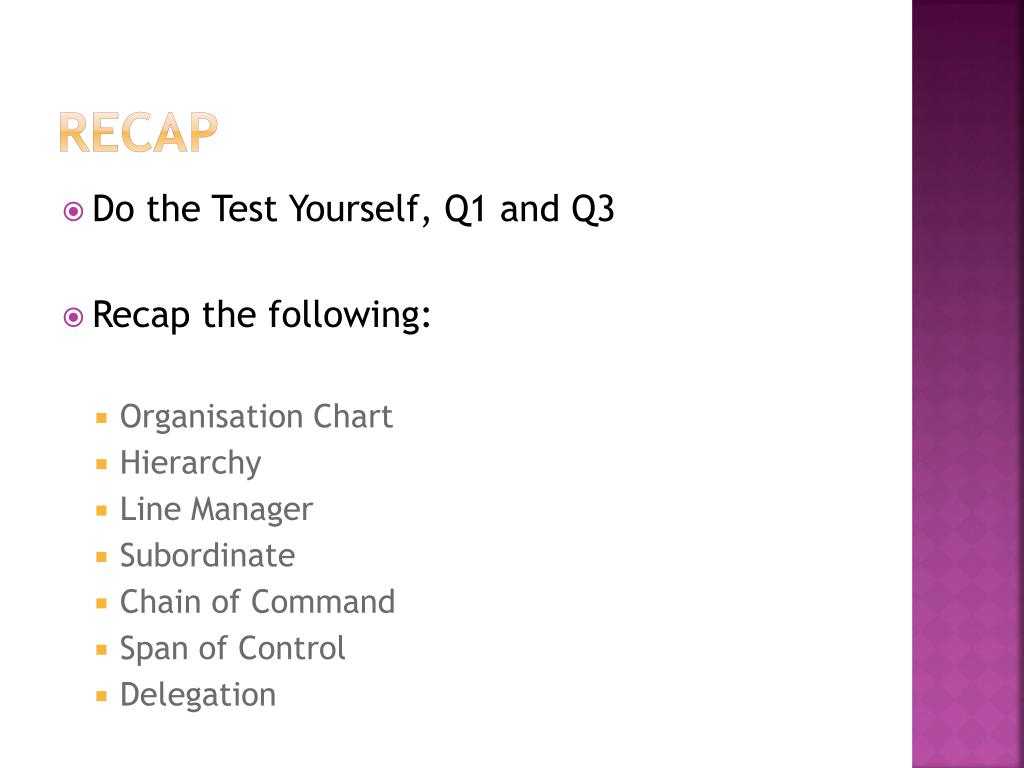Image resolution: width=1024 pixels, height=768 pixels.
Task: Select the 'Hierarchy' list item
Action: 190,464
